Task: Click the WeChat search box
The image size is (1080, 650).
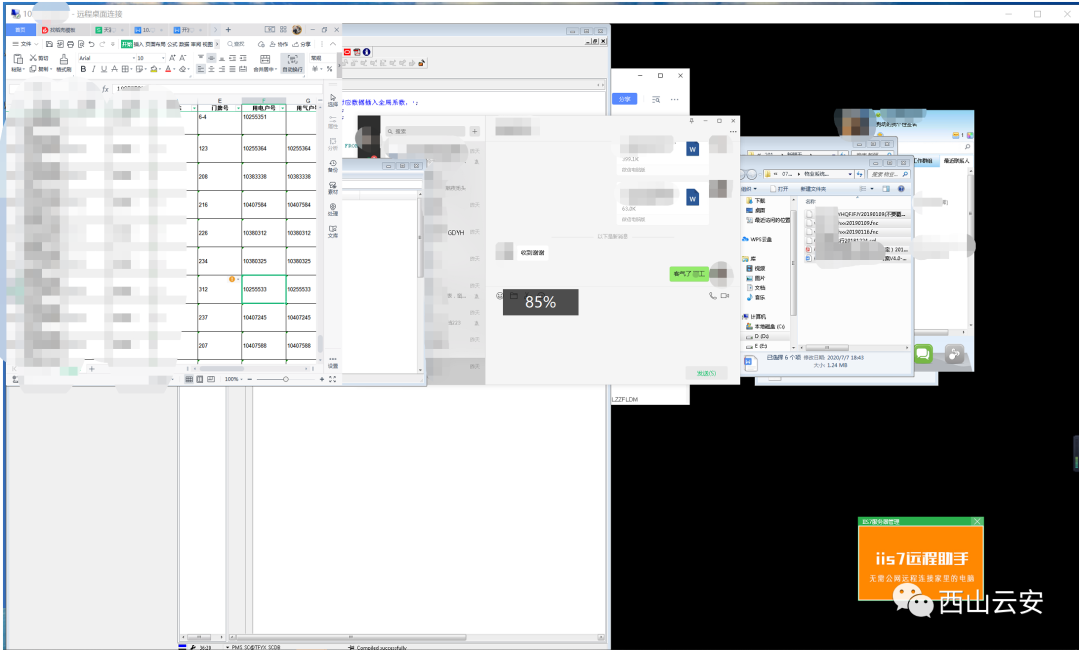Action: tap(426, 131)
